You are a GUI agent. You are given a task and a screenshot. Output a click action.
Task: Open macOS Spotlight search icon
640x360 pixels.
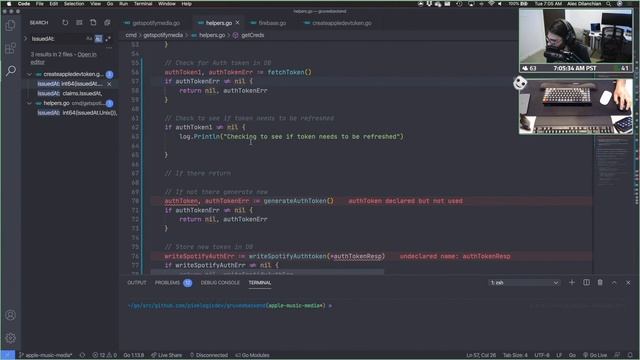(x=609, y=4)
